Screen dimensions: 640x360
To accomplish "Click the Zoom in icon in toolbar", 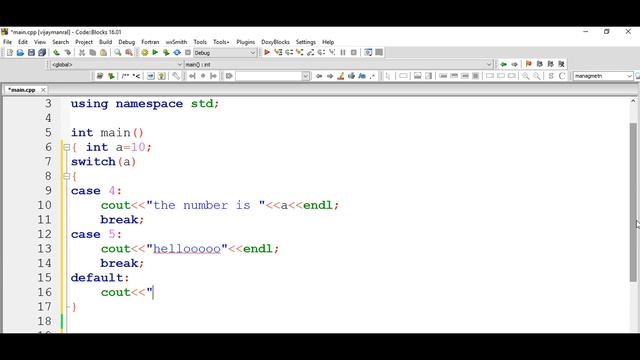I will click(x=526, y=76).
